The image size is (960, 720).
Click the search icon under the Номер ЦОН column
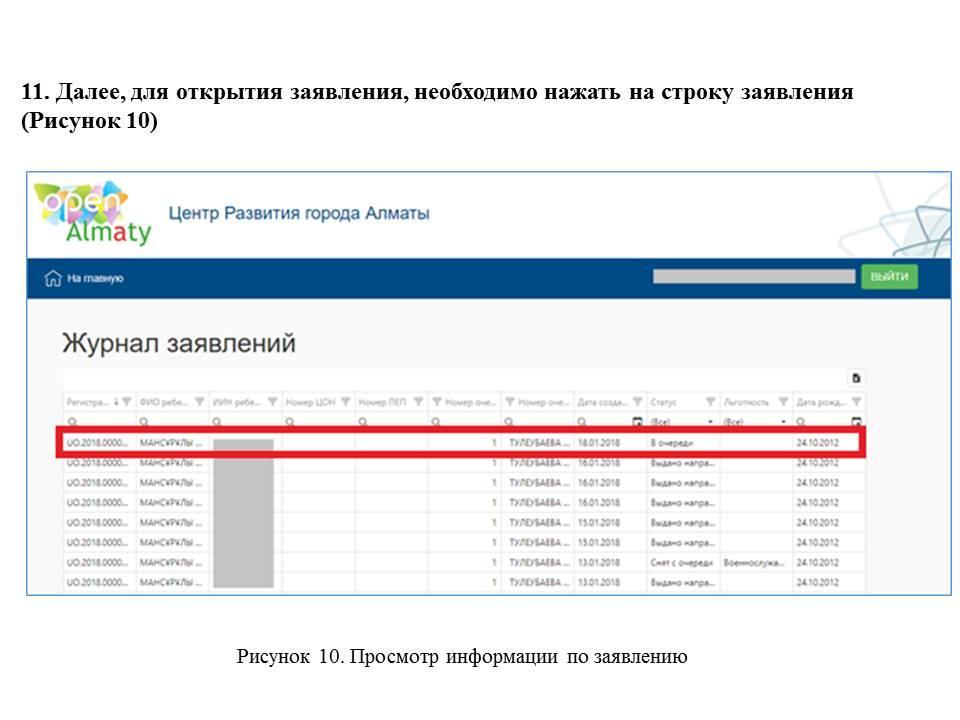click(290, 421)
